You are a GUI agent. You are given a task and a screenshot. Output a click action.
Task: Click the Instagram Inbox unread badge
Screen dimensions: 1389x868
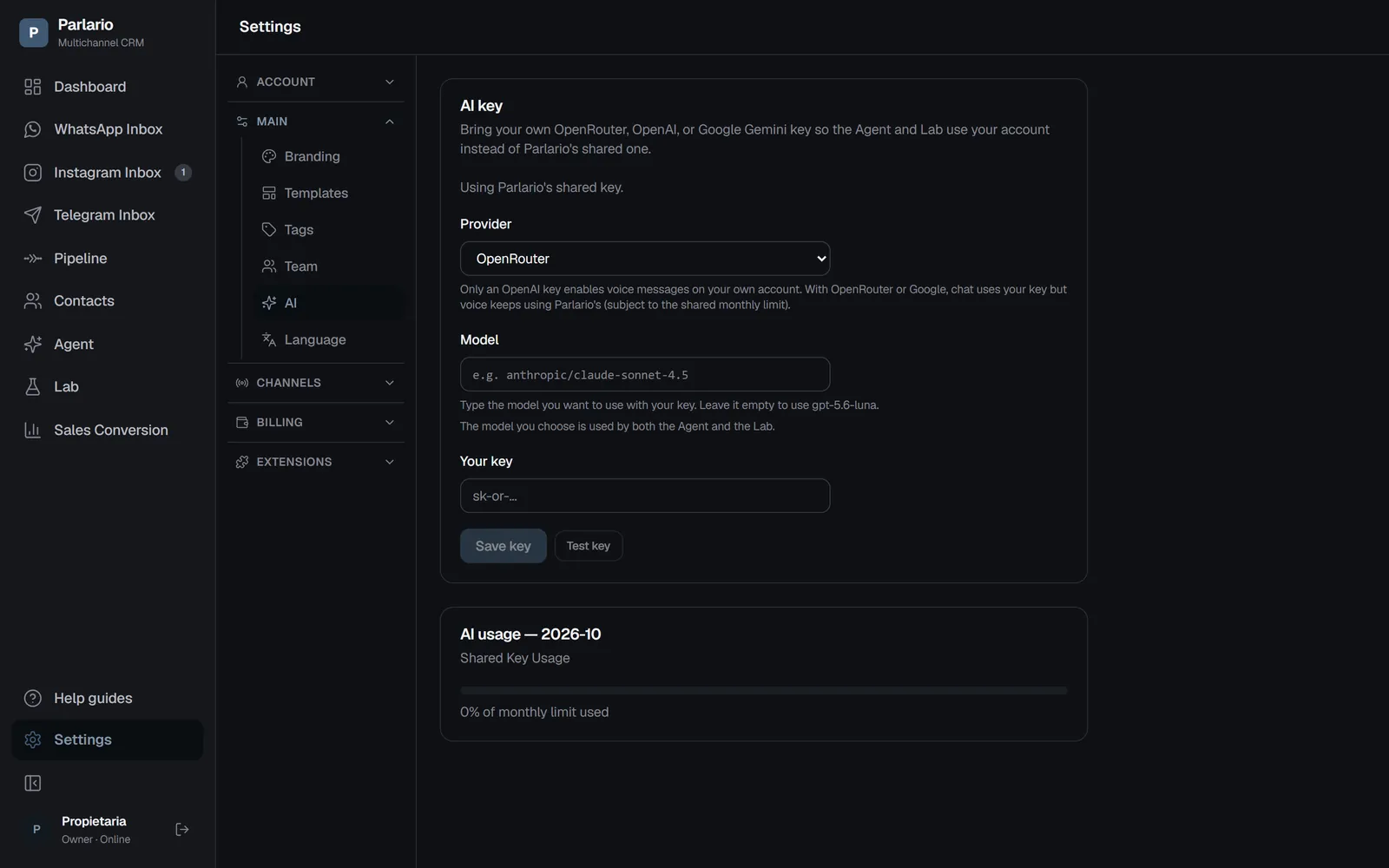183,173
